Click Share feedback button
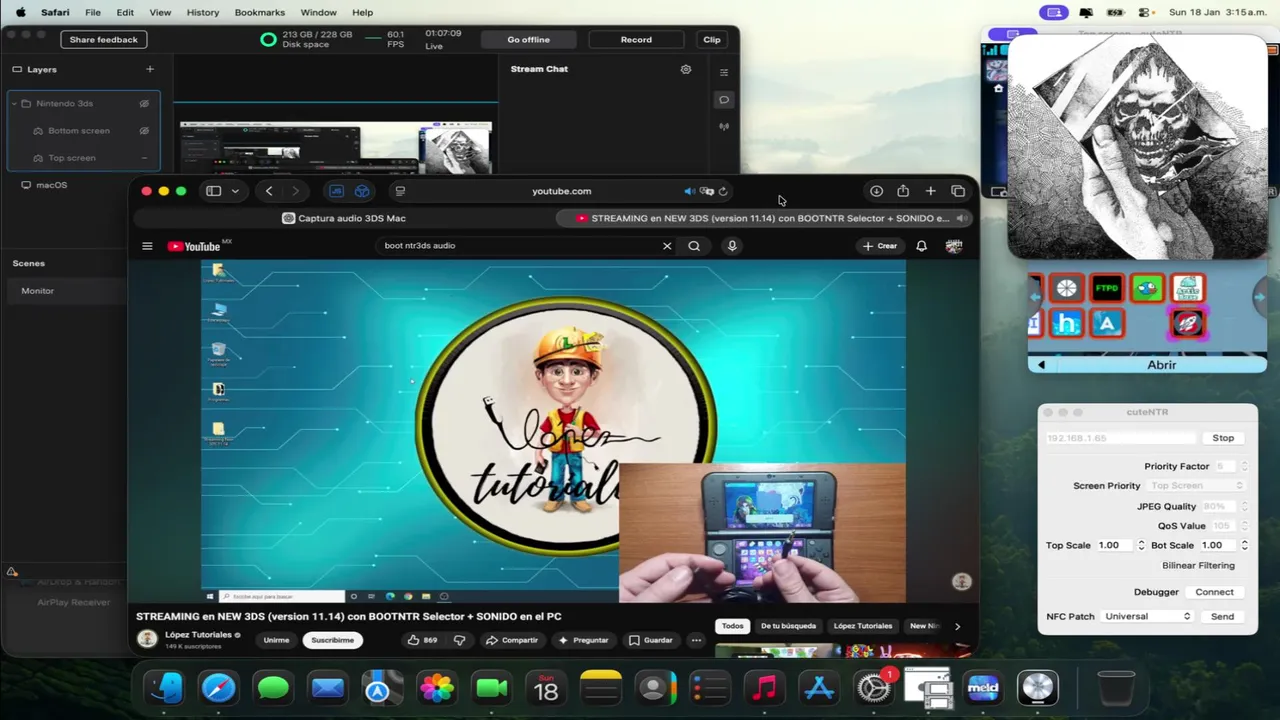This screenshot has width=1280, height=720. [104, 40]
